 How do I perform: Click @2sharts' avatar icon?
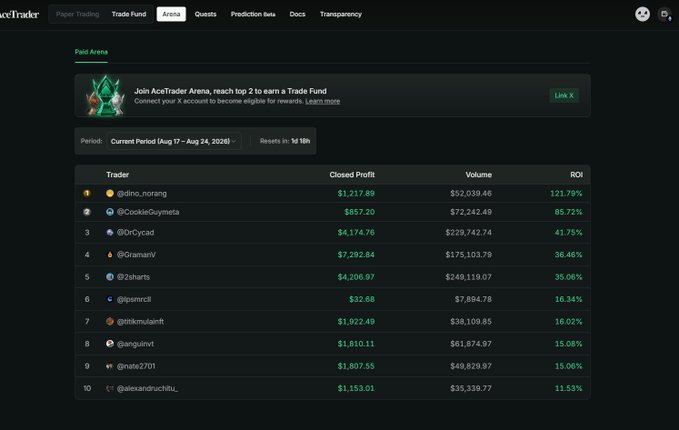click(110, 277)
